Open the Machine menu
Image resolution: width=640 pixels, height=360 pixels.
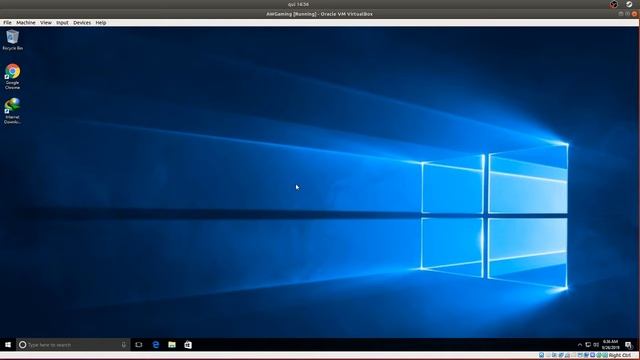(26, 23)
